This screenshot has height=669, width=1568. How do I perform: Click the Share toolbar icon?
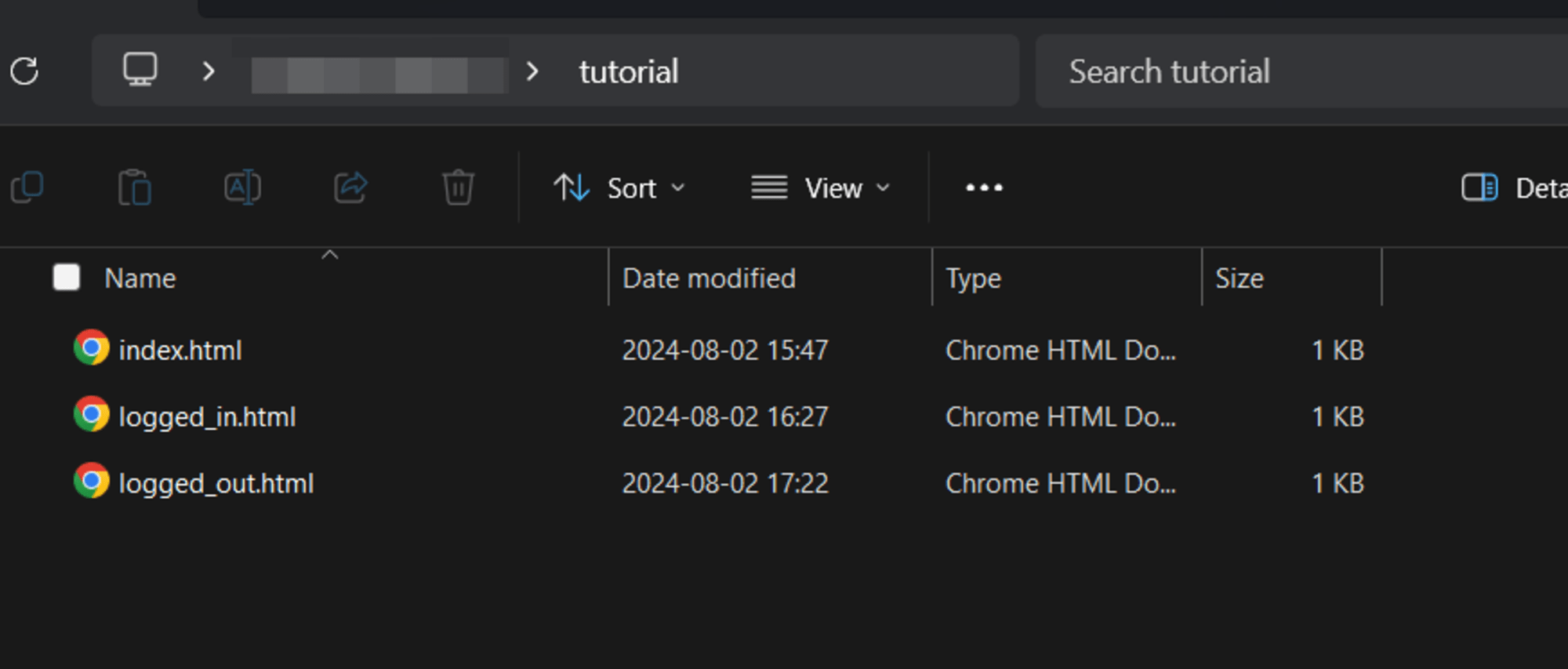click(350, 187)
